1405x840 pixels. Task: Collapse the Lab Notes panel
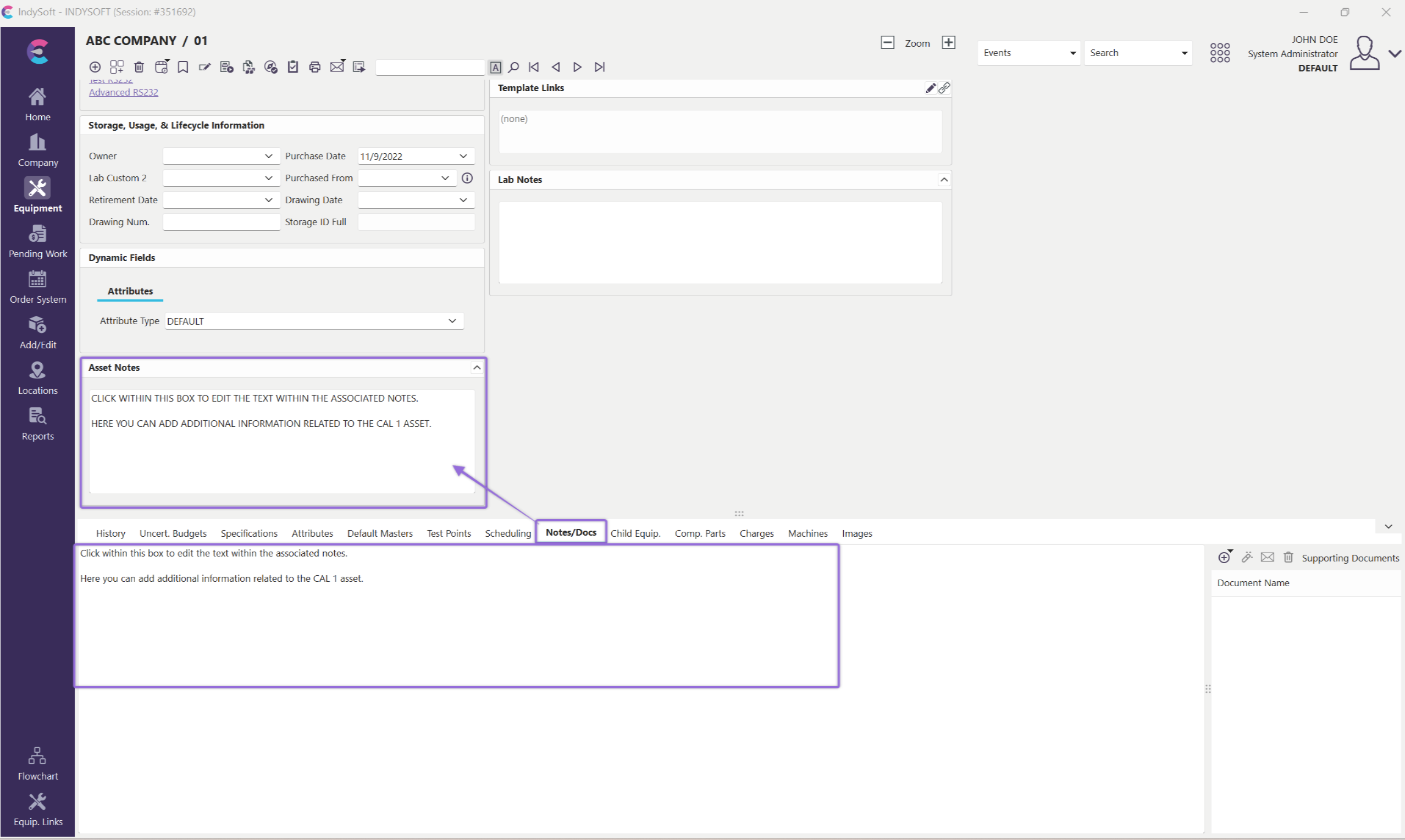click(x=944, y=180)
